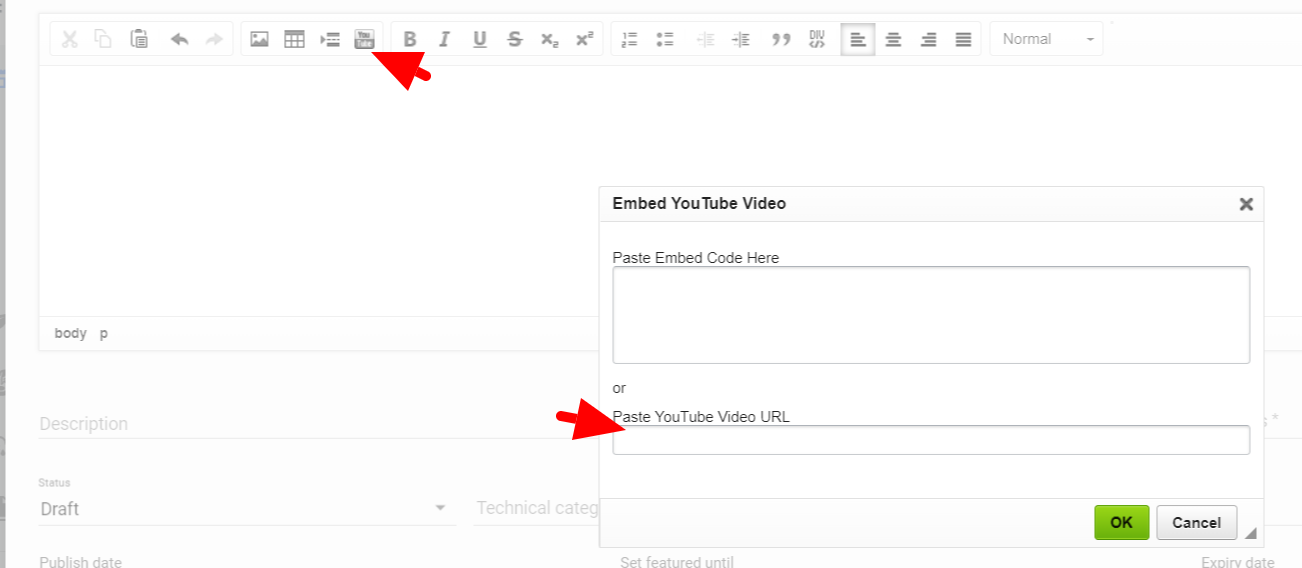The image size is (1302, 568).
Task: Click the Cut scissors icon
Action: click(69, 39)
